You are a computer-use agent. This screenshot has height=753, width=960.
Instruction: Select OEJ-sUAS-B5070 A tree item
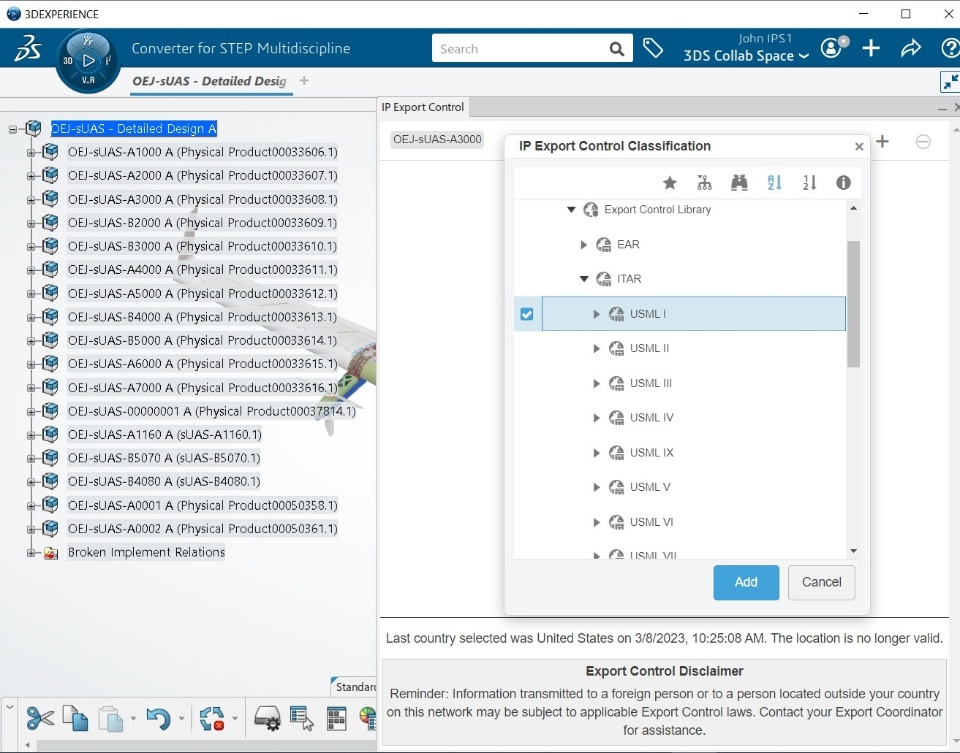tap(164, 458)
